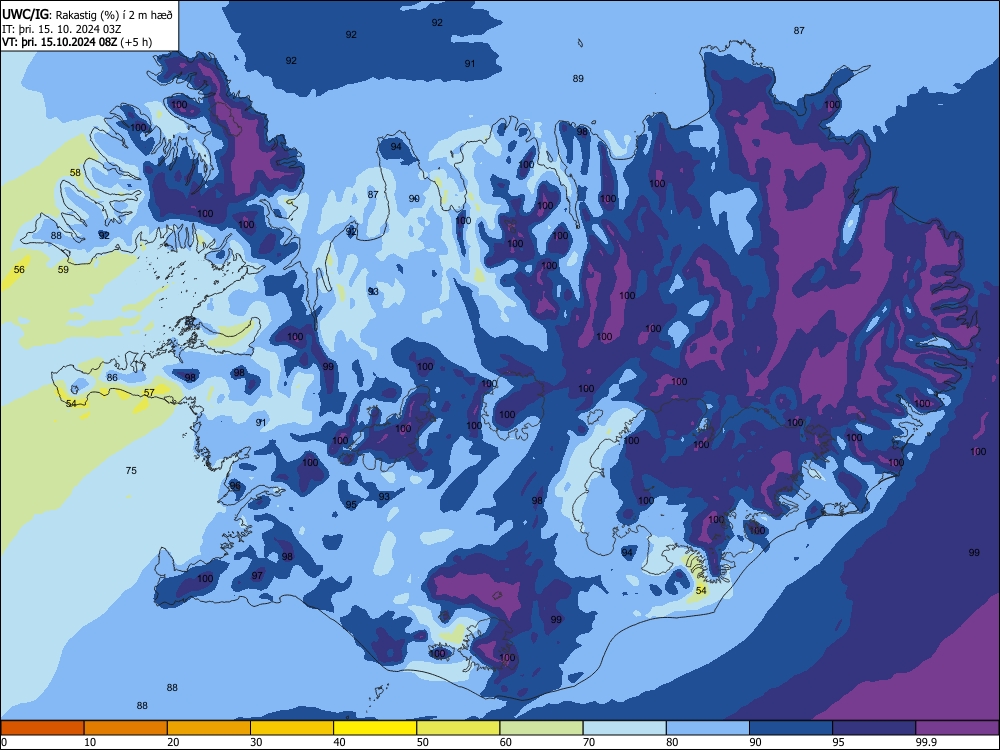Click the '57' humidity value on Snæfellsnes
Viewport: 1000px width, 750px height.
pyautogui.click(x=149, y=393)
